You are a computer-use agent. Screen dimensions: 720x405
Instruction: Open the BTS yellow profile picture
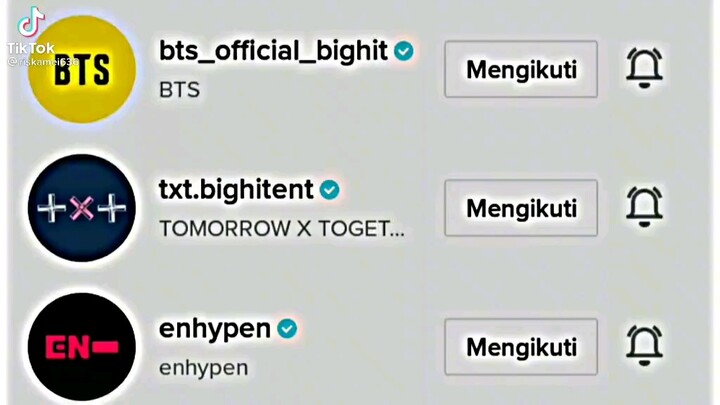(82, 69)
